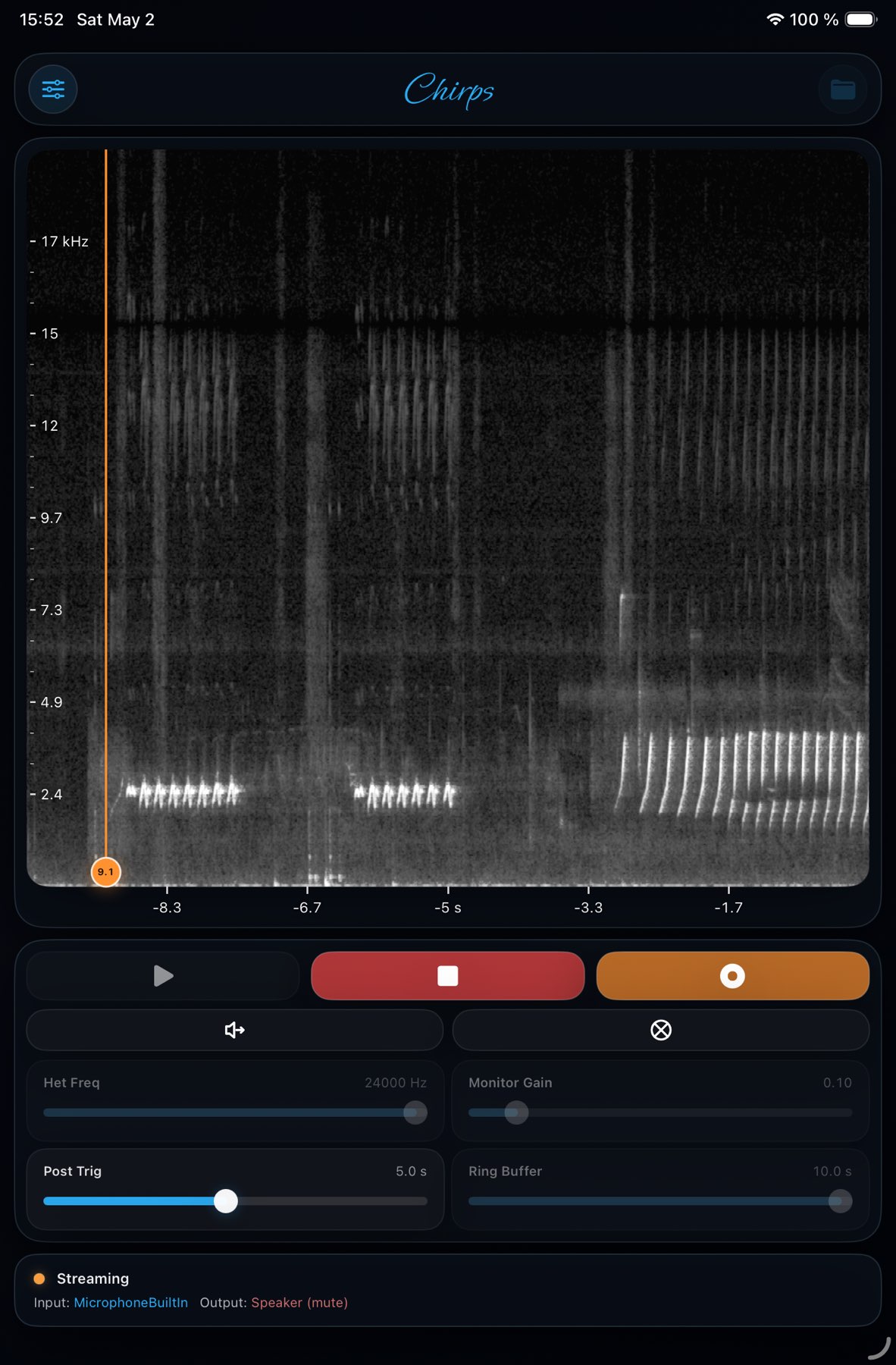Click the 12 frequency axis label

point(49,425)
